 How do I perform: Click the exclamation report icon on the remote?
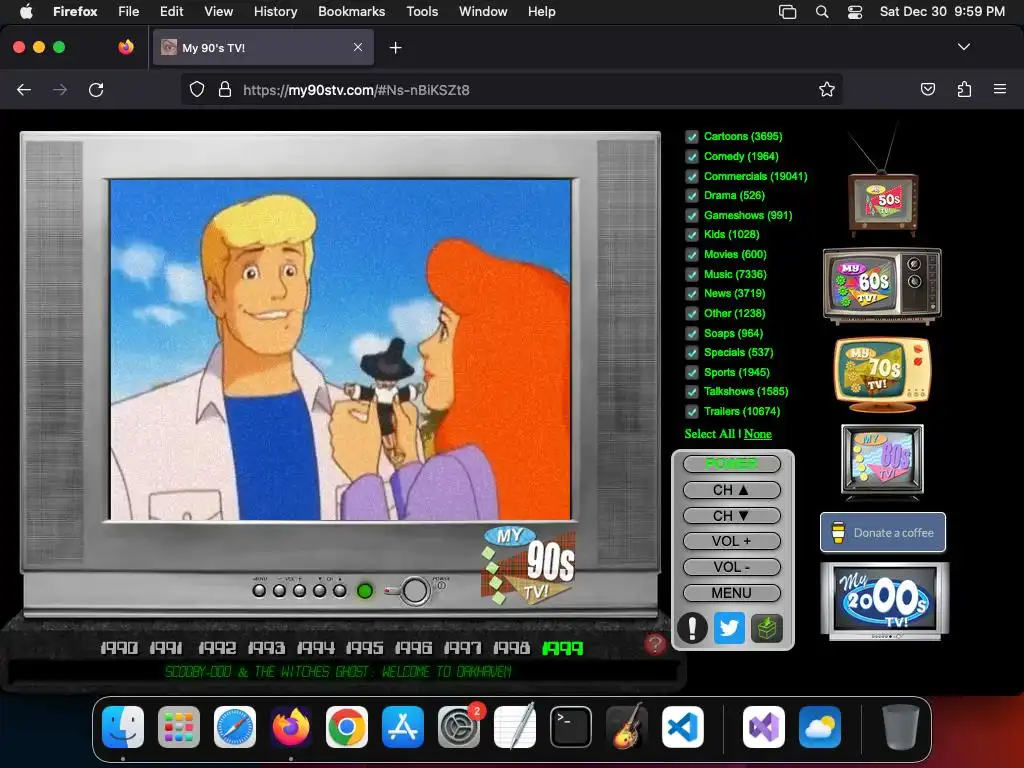coord(692,628)
